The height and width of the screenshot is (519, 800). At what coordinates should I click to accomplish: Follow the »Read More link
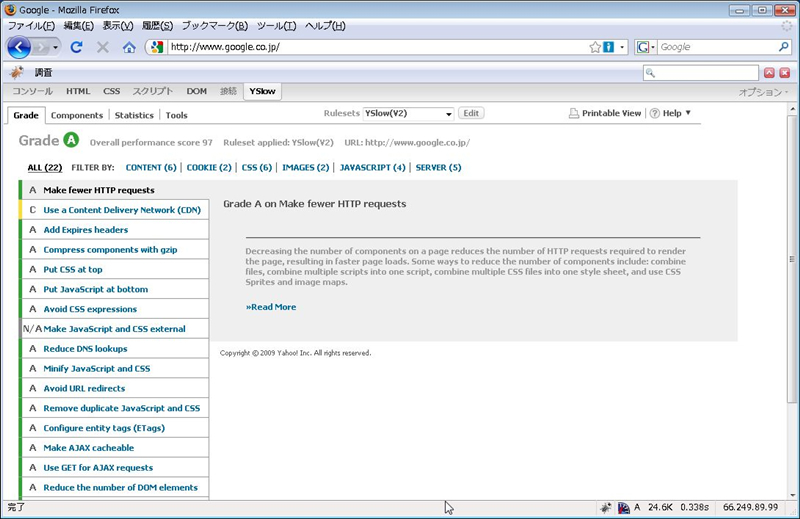(x=271, y=307)
